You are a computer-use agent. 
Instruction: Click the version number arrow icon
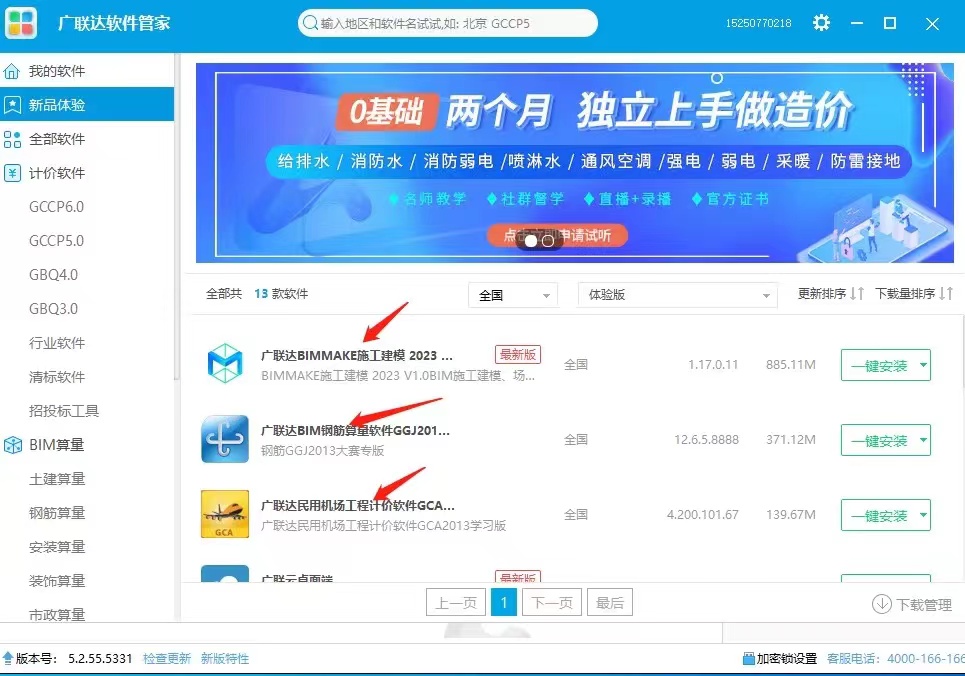tap(7, 659)
